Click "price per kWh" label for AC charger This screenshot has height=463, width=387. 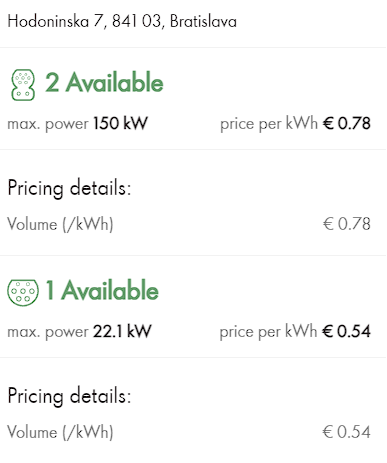(x=268, y=332)
